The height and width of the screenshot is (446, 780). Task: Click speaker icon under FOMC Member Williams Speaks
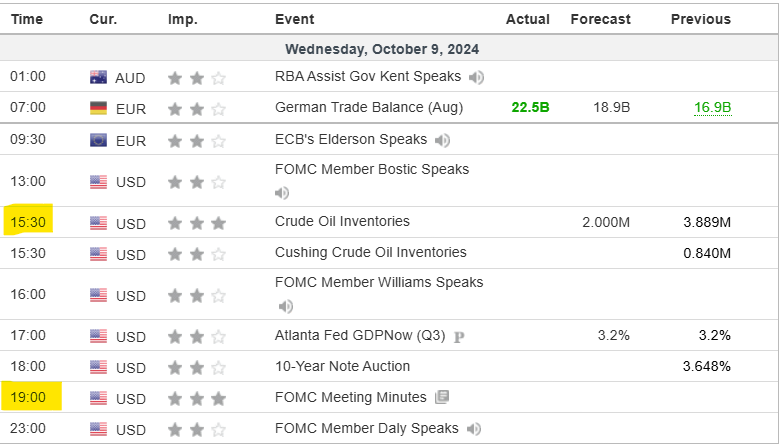(x=286, y=306)
